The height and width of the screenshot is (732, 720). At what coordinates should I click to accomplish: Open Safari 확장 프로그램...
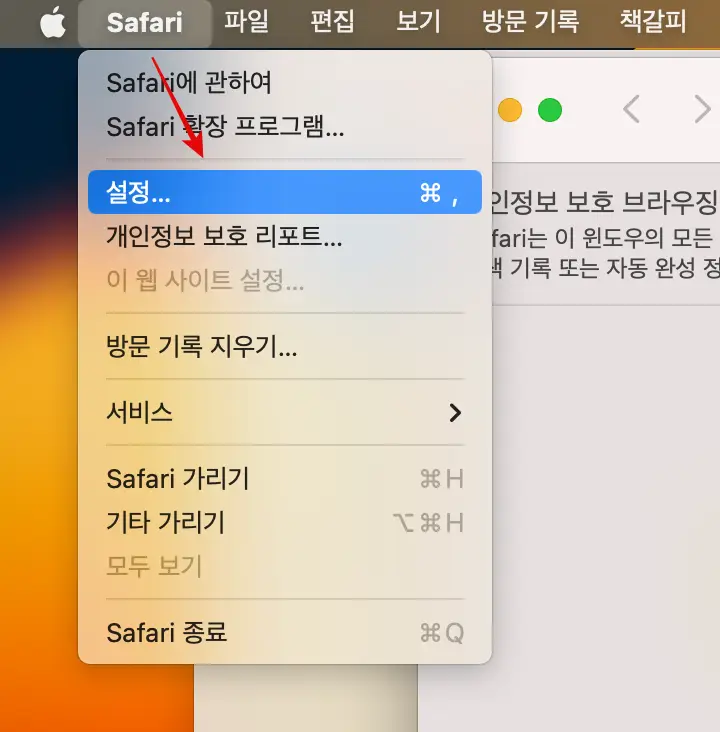coord(285,127)
